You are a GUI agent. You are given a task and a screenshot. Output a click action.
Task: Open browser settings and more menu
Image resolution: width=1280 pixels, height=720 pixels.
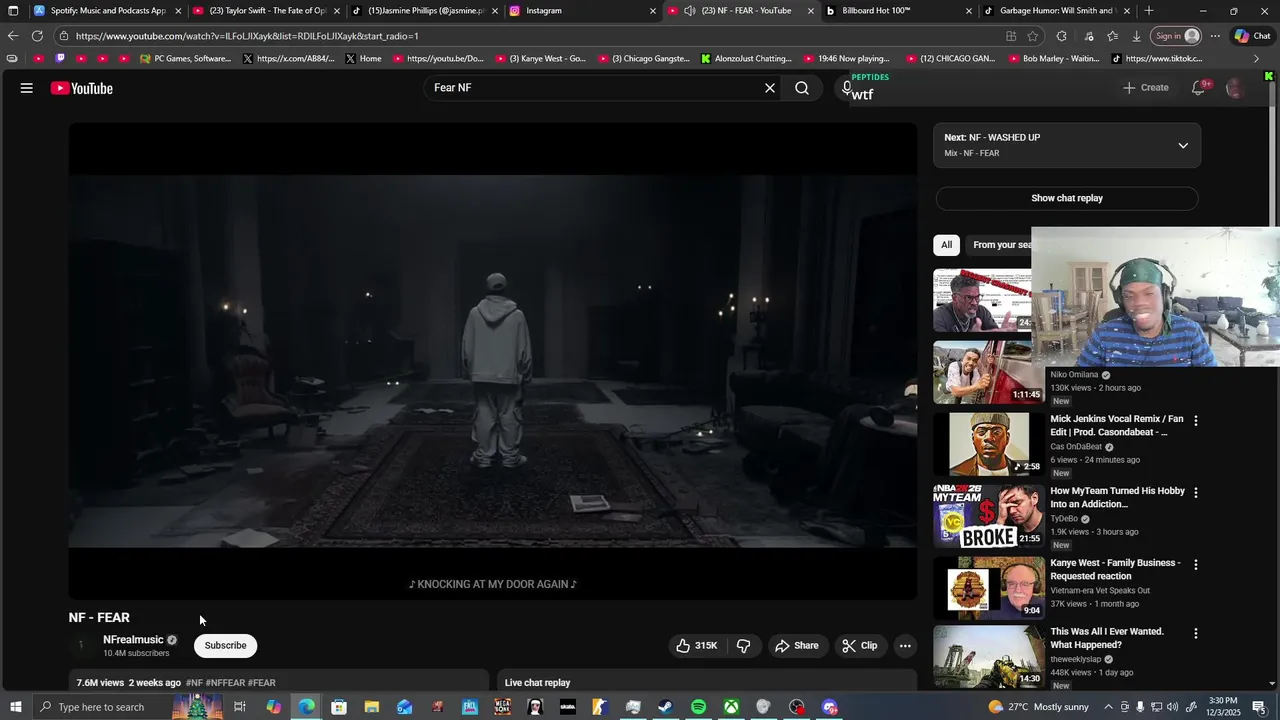[1215, 36]
